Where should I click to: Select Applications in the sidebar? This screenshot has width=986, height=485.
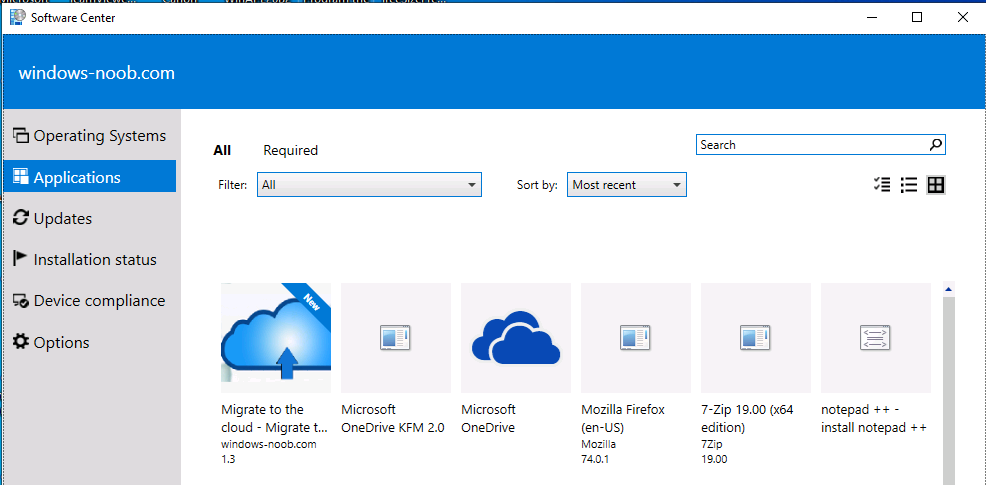tap(90, 177)
